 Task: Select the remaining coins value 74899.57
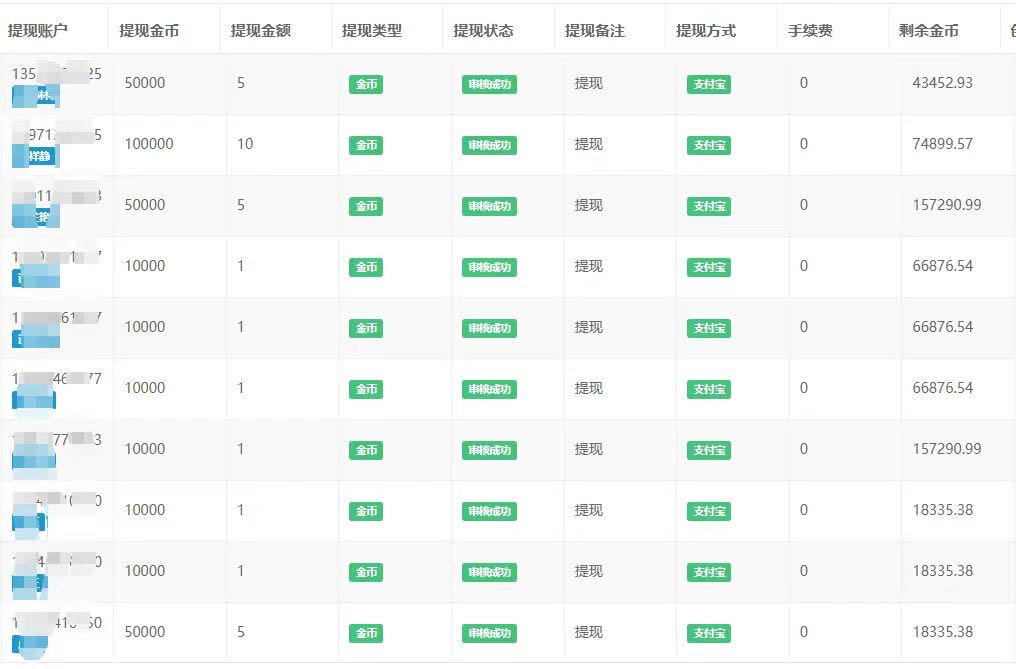coord(943,144)
